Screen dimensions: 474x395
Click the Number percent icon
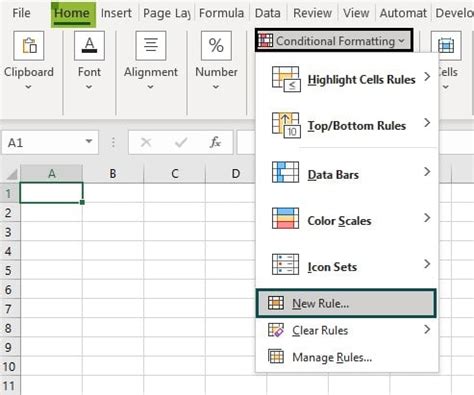coord(216,46)
